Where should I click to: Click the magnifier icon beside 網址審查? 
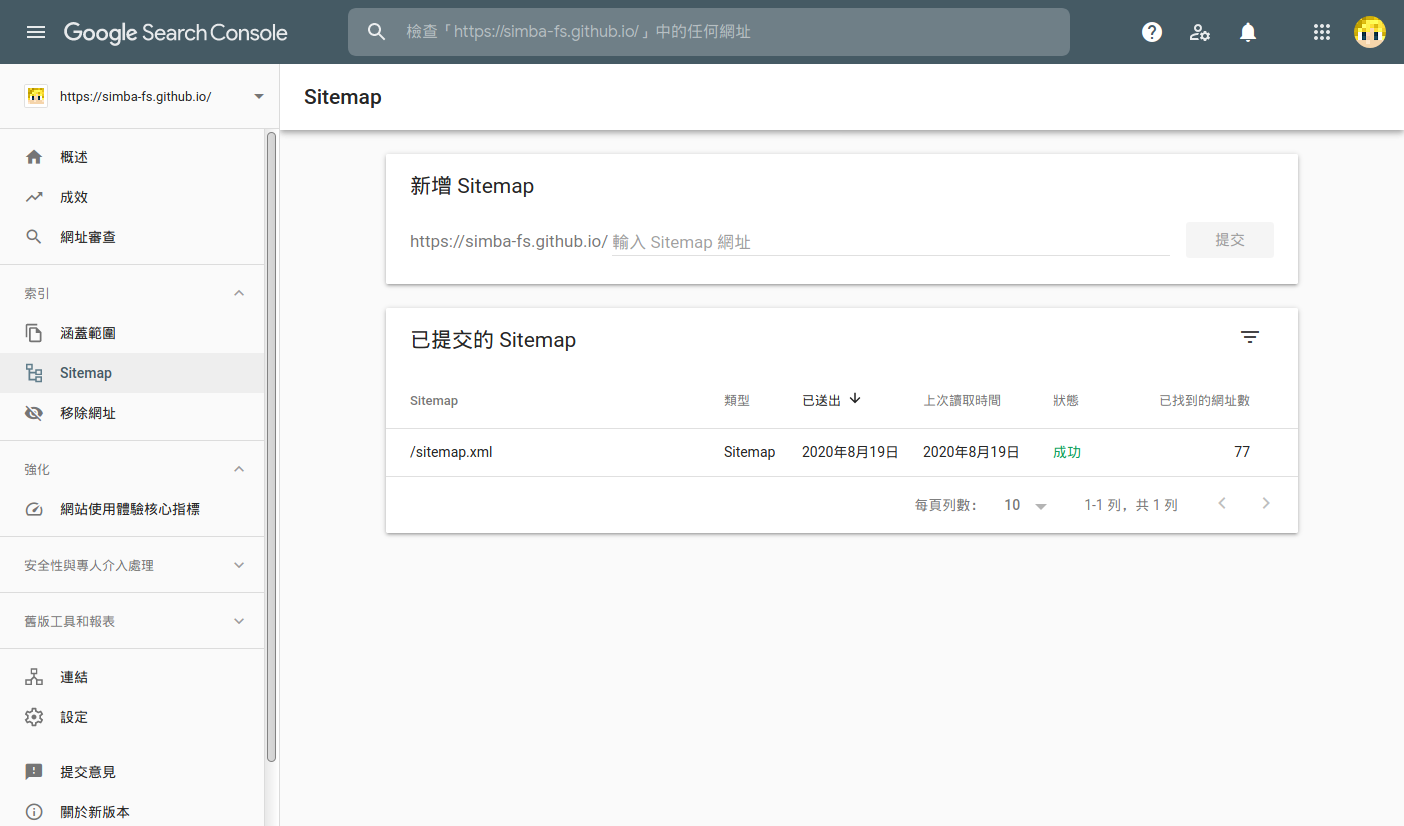34,237
